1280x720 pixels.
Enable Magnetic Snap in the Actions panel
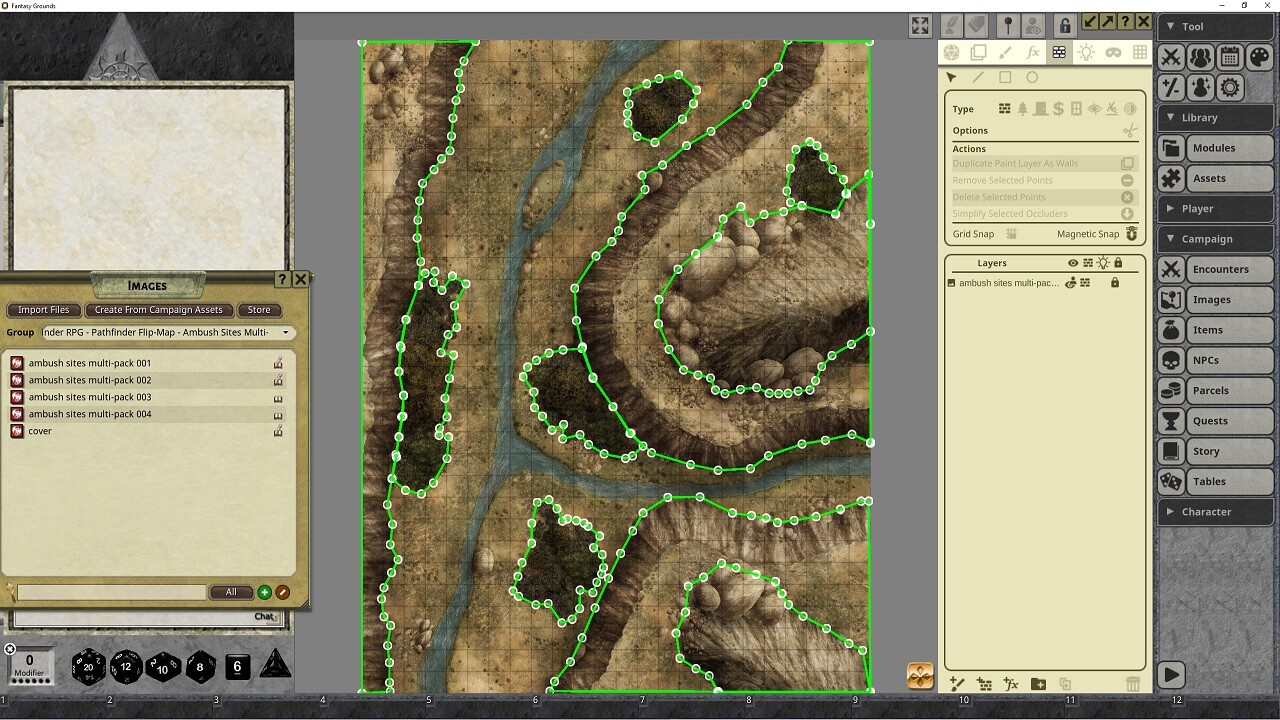pos(1131,233)
